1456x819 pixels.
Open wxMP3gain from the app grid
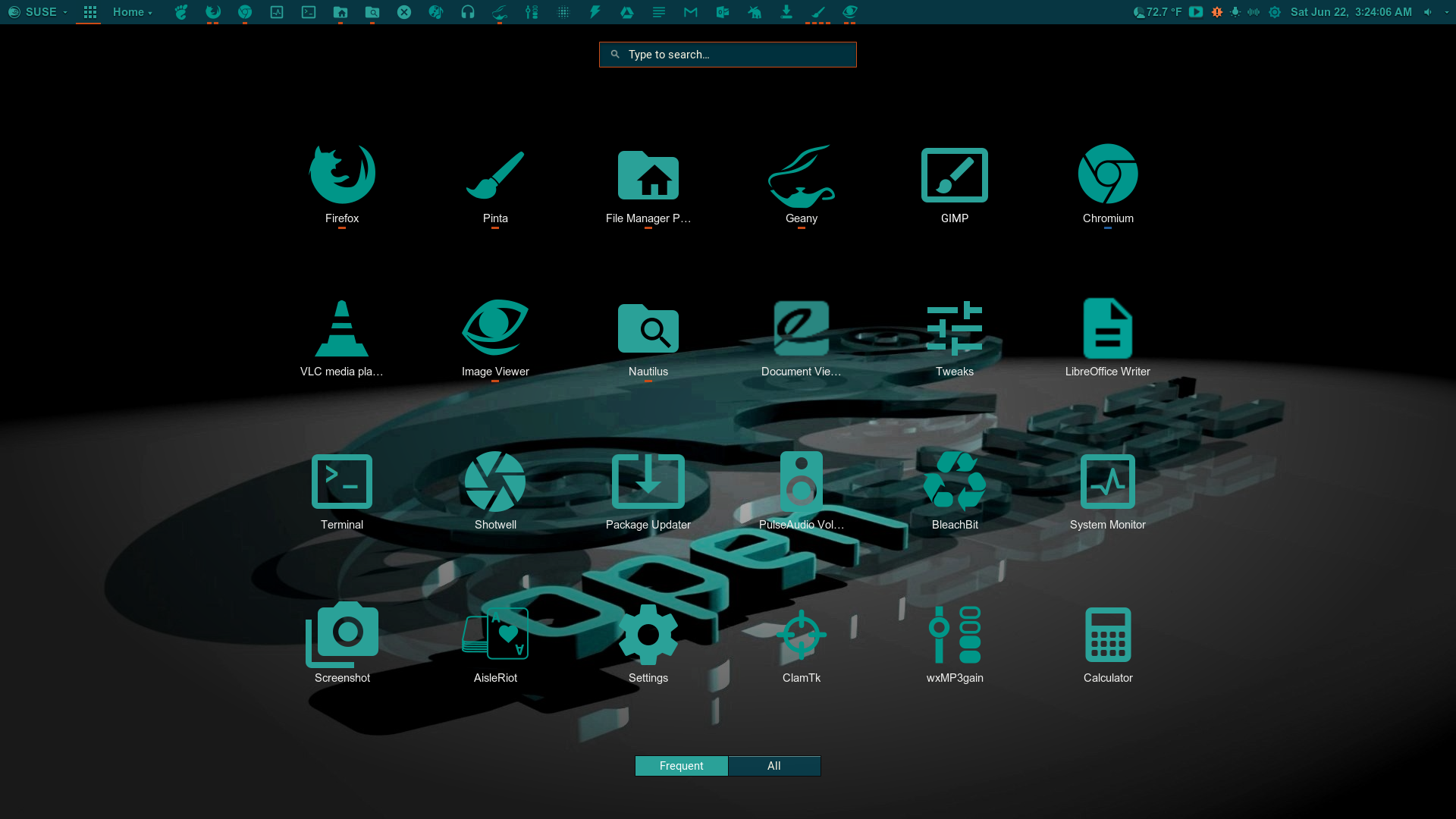tap(955, 644)
